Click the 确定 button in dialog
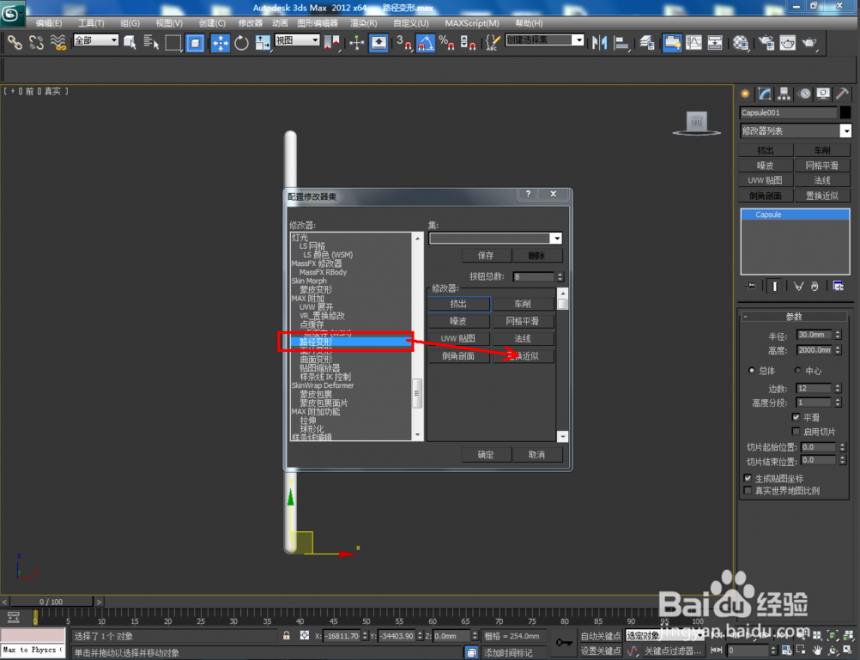This screenshot has height=660, width=860. 486,455
